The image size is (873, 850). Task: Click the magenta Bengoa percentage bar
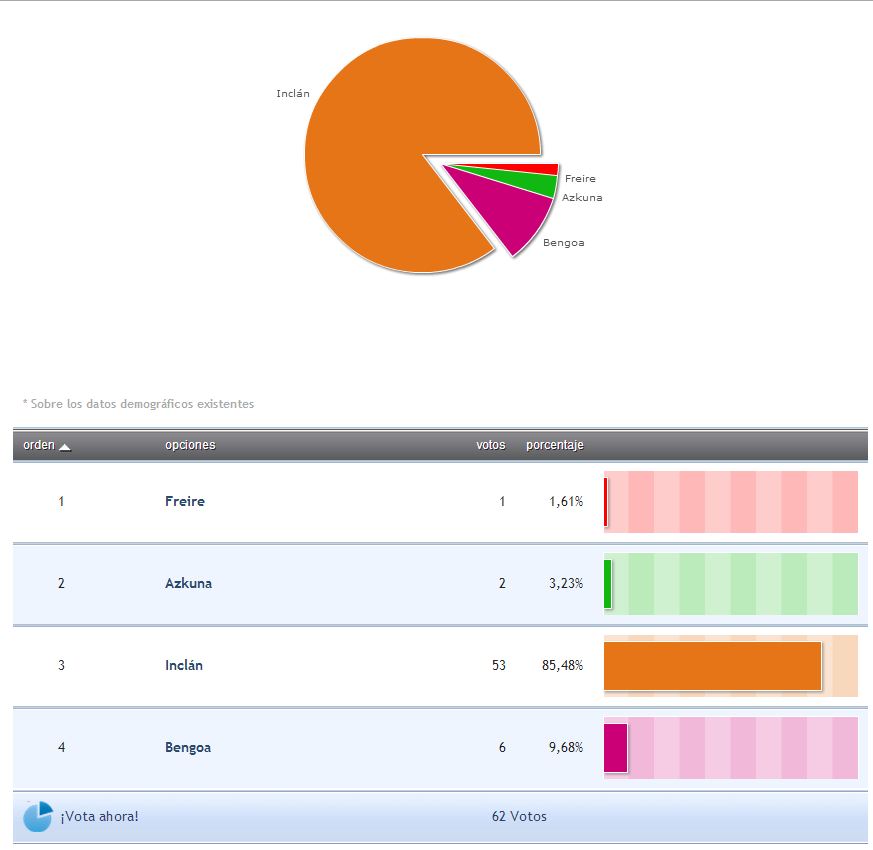tap(615, 748)
